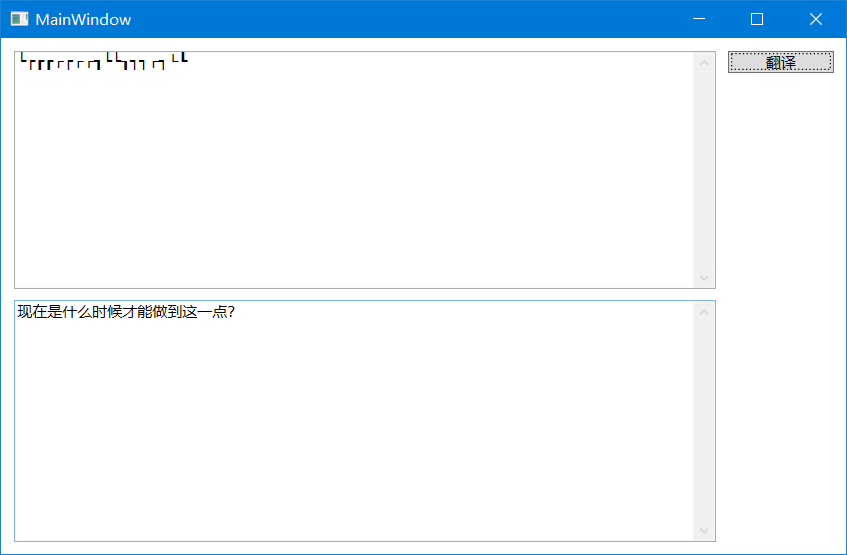Screen dimensions: 847x555
Task: Click the garbled symbols in the upper box
Action: pyautogui.click(x=100, y=63)
